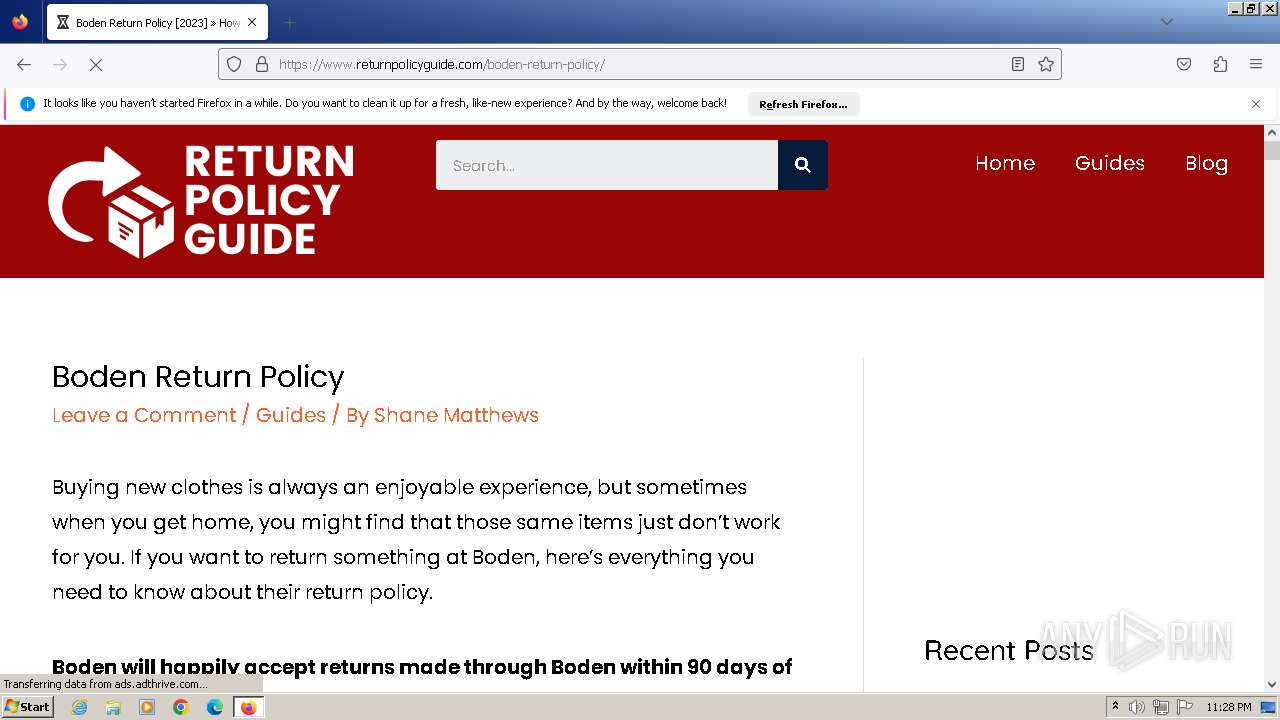Open a new tab with the plus button
The width and height of the screenshot is (1280, 720).
(x=289, y=22)
